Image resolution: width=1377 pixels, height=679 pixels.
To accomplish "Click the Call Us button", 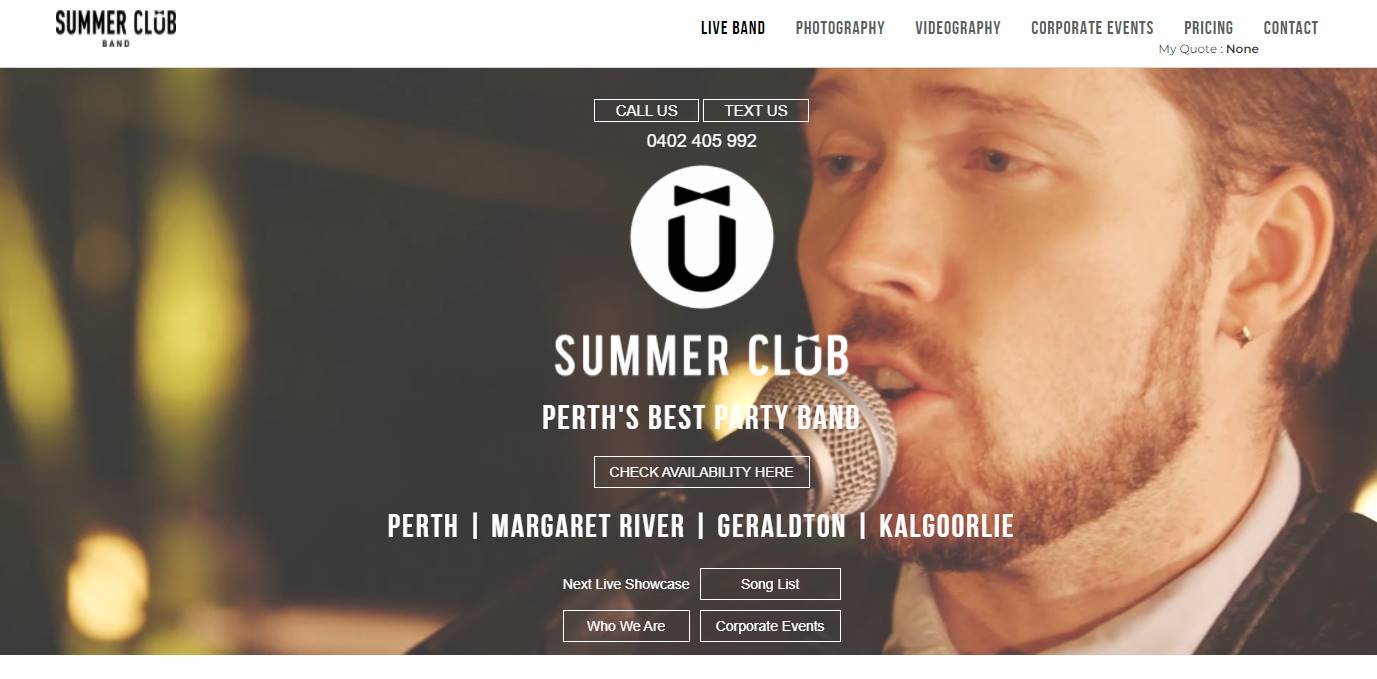I will click(x=647, y=111).
